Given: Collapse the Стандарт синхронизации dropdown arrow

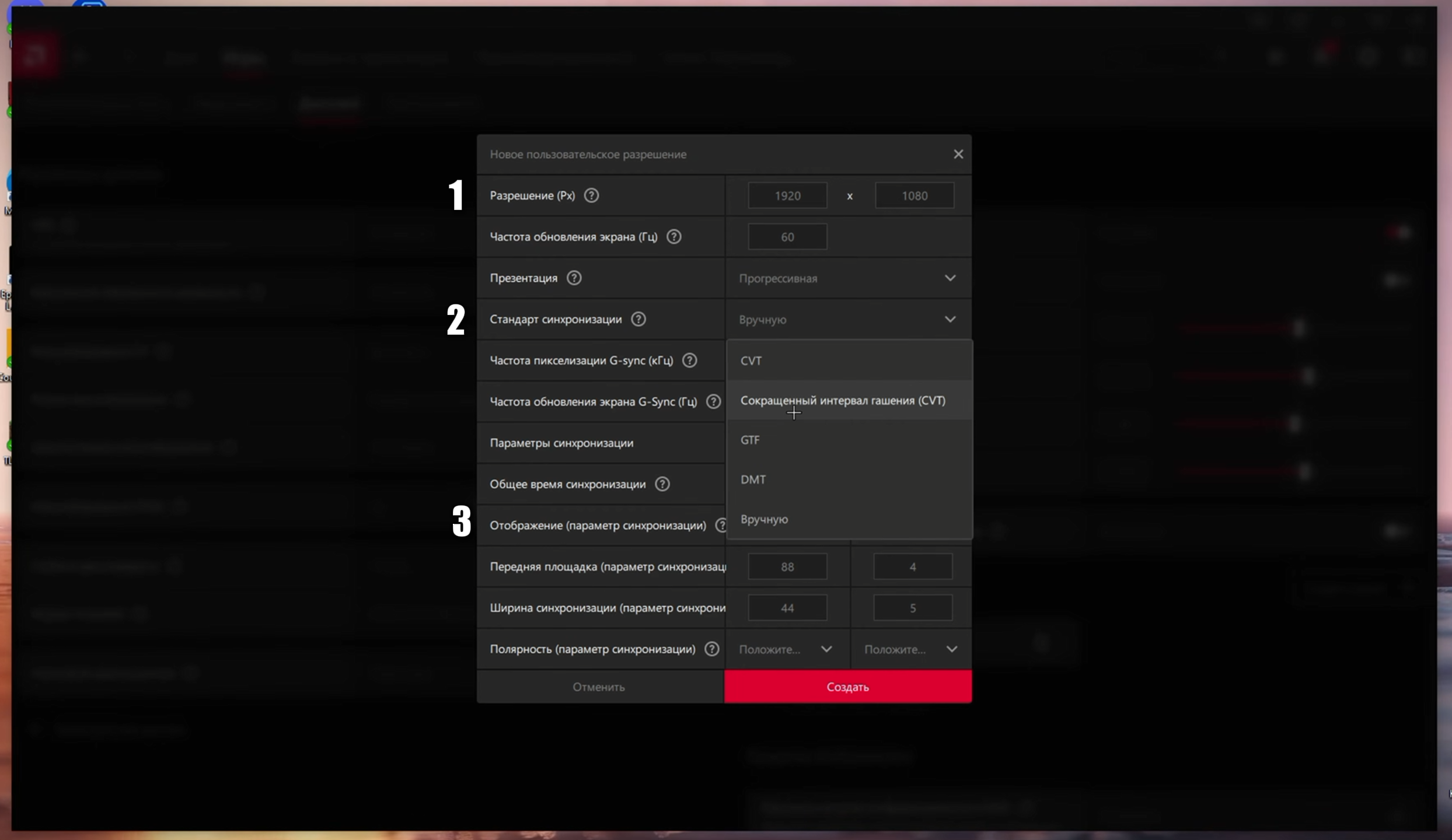Looking at the screenshot, I should (950, 320).
